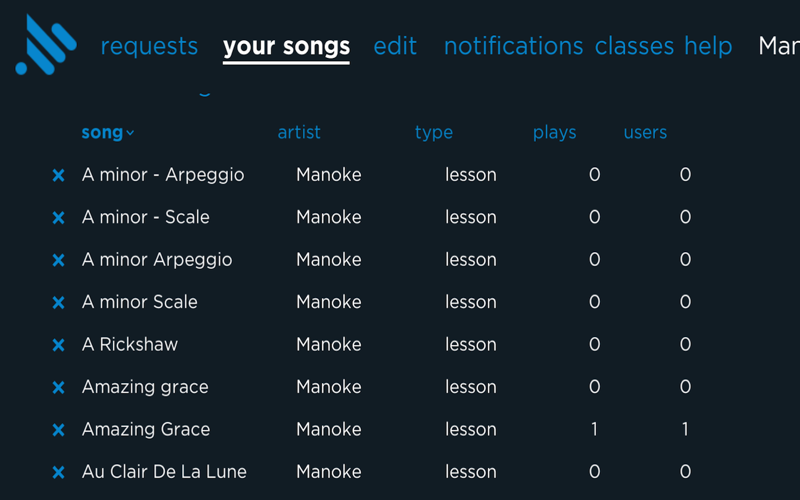
Task: Click X beside A minor Arpeggio
Action: click(58, 260)
